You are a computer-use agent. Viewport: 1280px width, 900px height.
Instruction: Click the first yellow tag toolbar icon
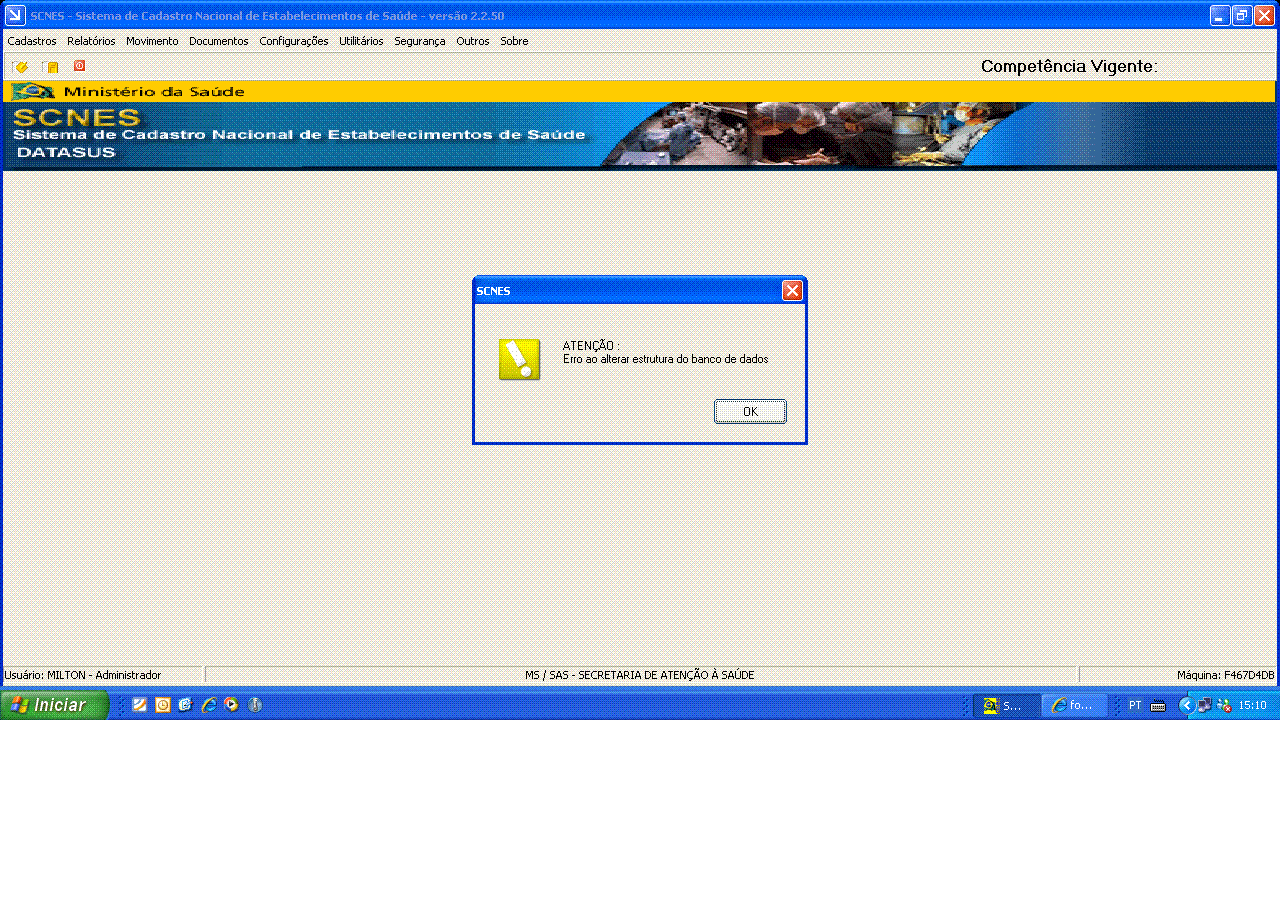[x=20, y=67]
